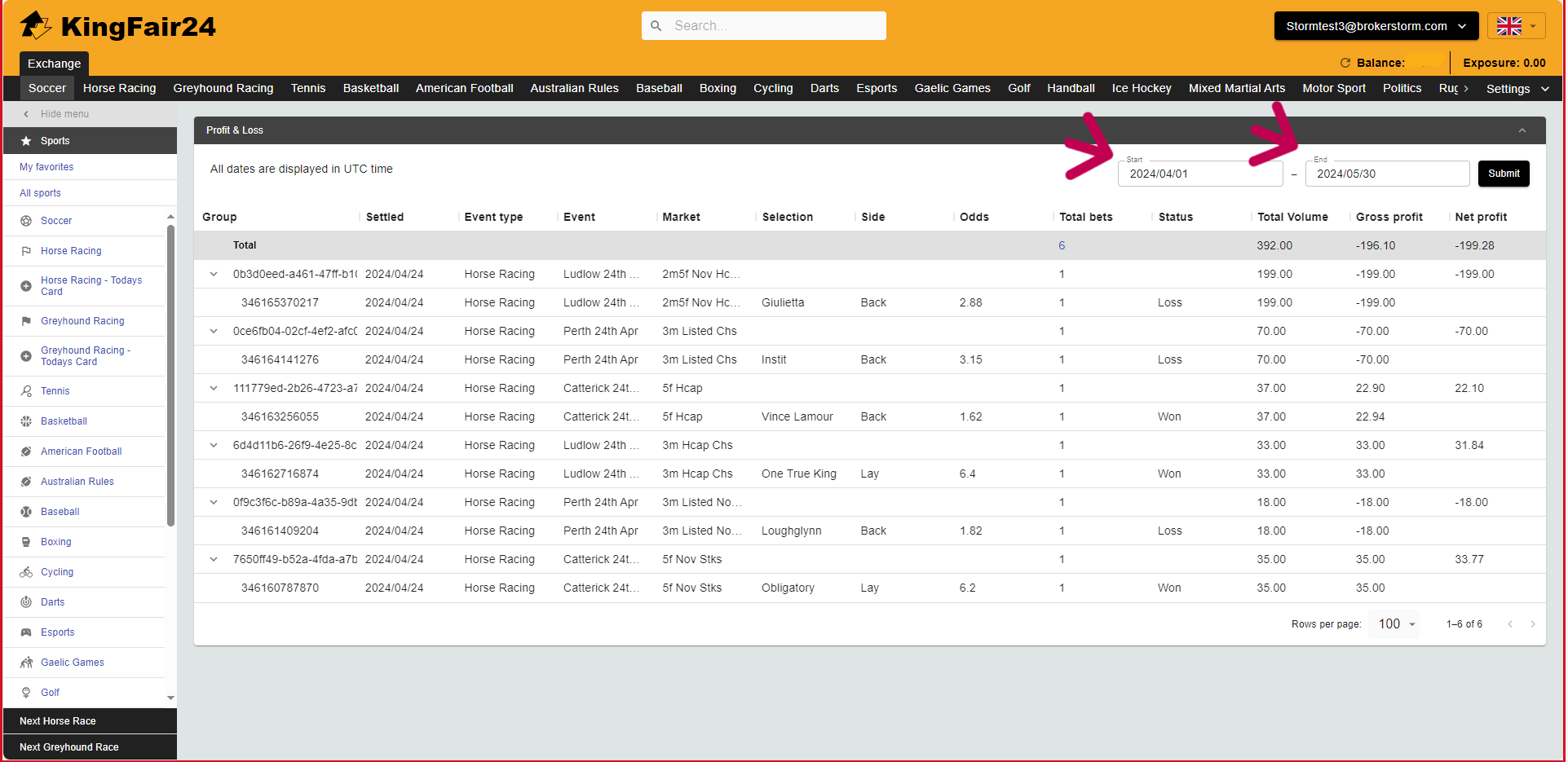
Task: Show more sports with nav arrow
Action: (x=1466, y=89)
